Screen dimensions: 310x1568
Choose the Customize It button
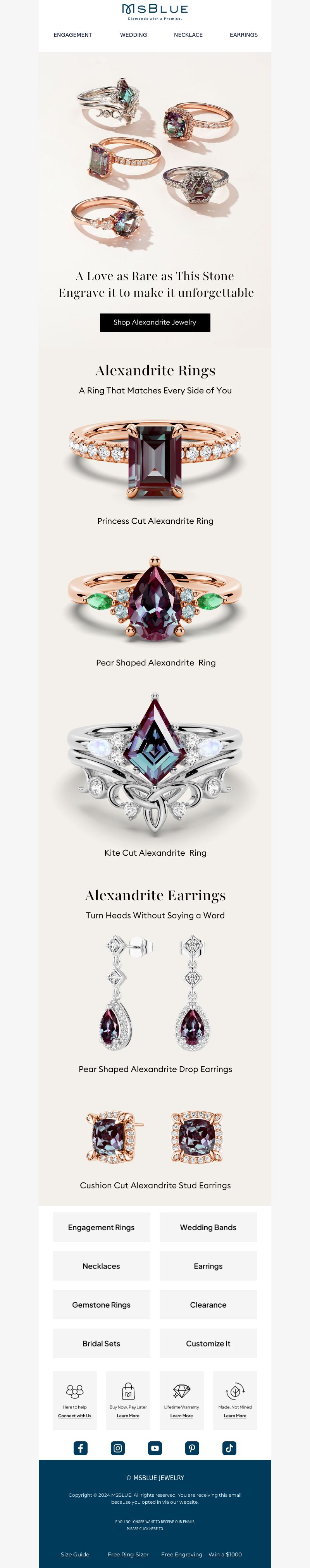208,1343
